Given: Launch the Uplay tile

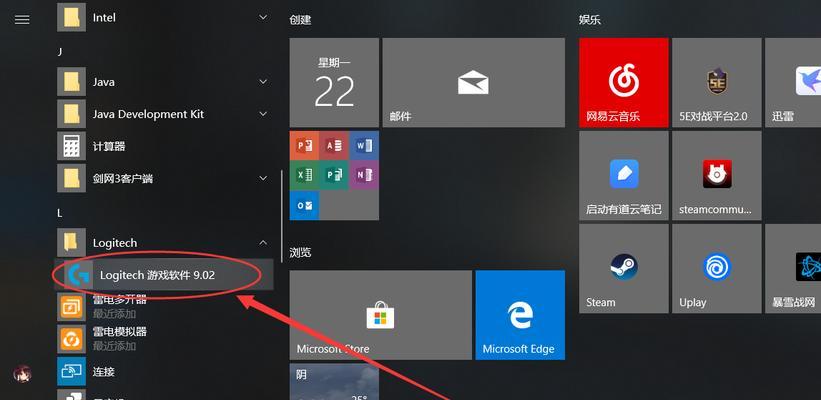Looking at the screenshot, I should (717, 269).
